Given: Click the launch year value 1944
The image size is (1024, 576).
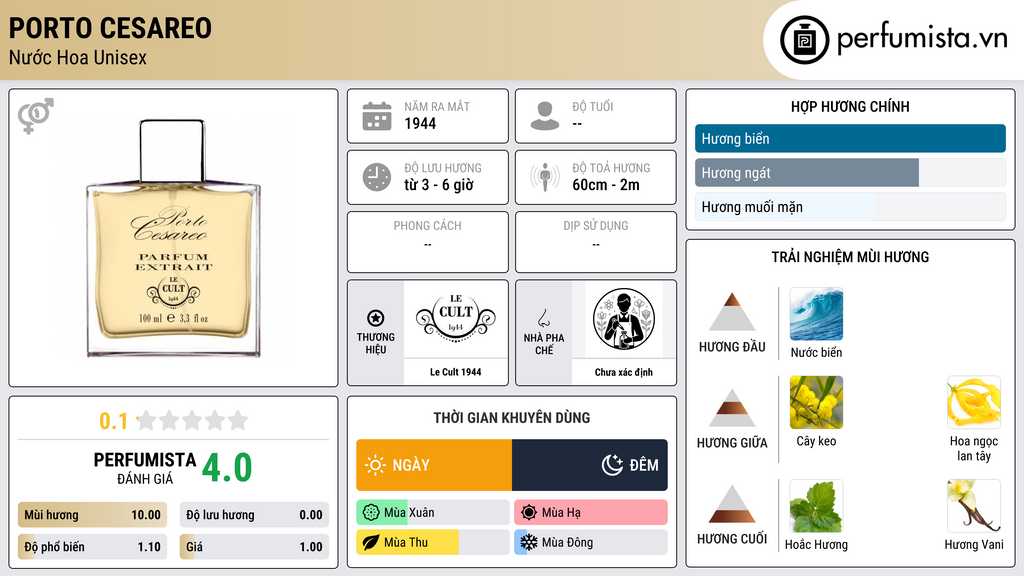Looking at the screenshot, I should click(x=420, y=123).
